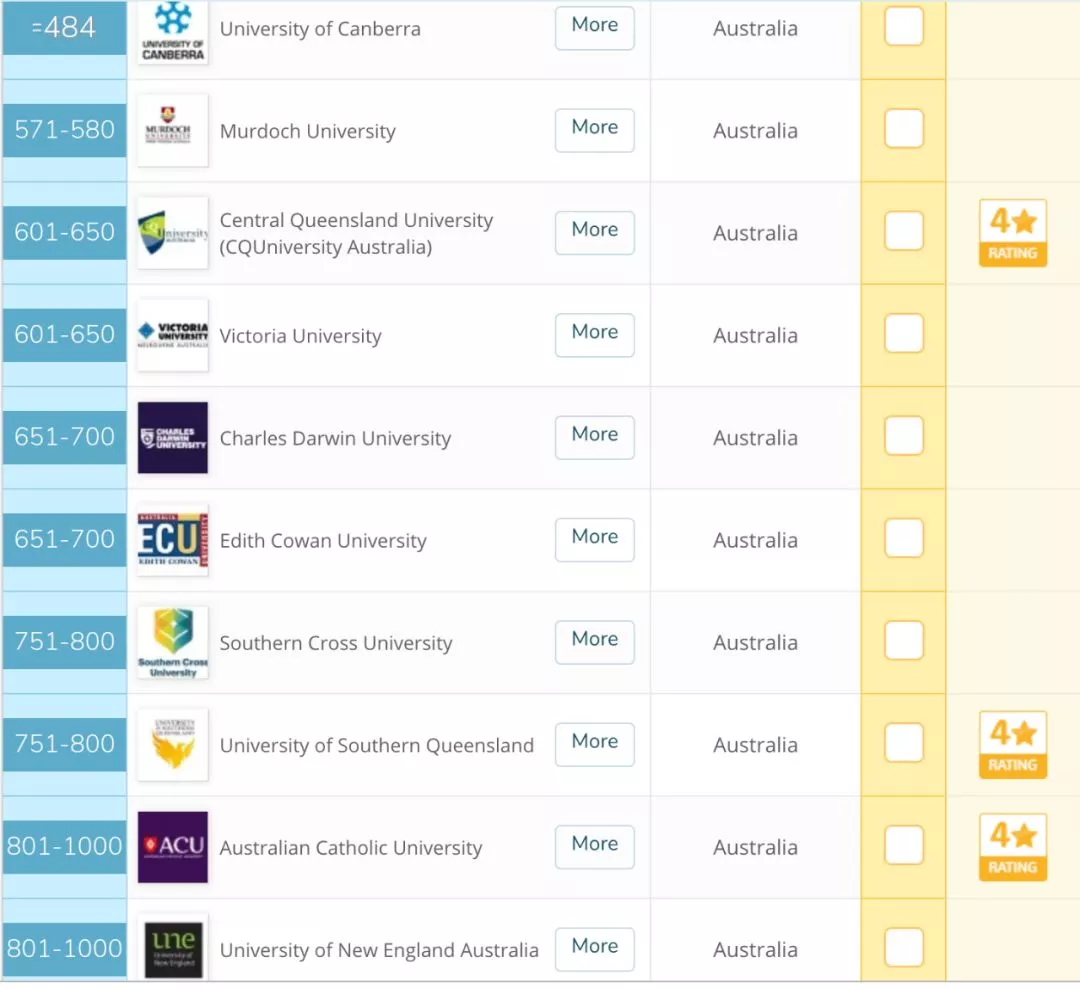
Task: Click the 571-580 rank cell
Action: pos(65,130)
